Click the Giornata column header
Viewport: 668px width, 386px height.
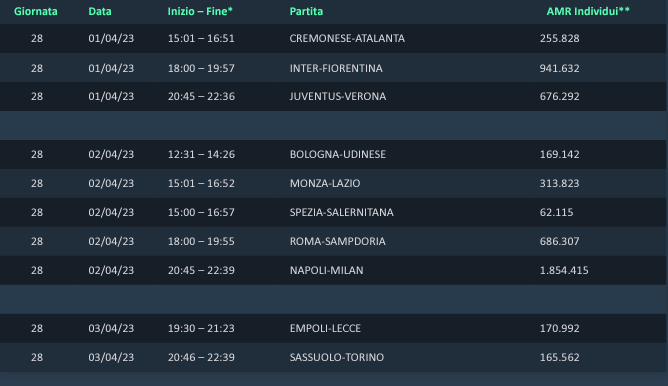coord(36,12)
